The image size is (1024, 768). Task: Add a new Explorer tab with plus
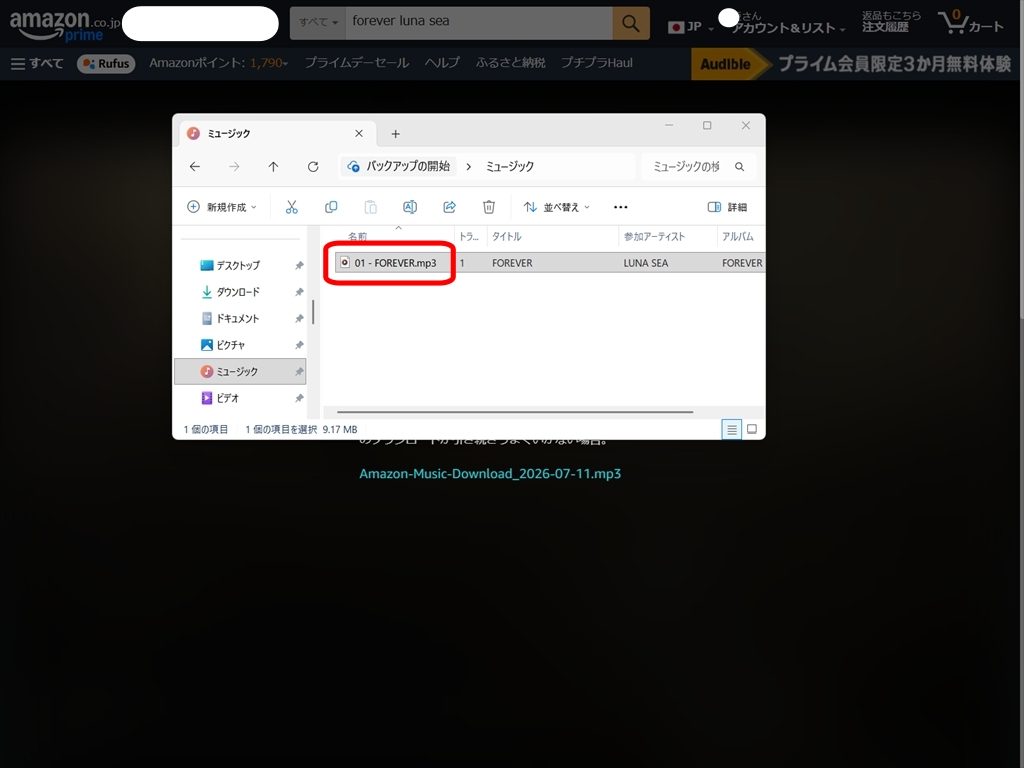pos(395,134)
